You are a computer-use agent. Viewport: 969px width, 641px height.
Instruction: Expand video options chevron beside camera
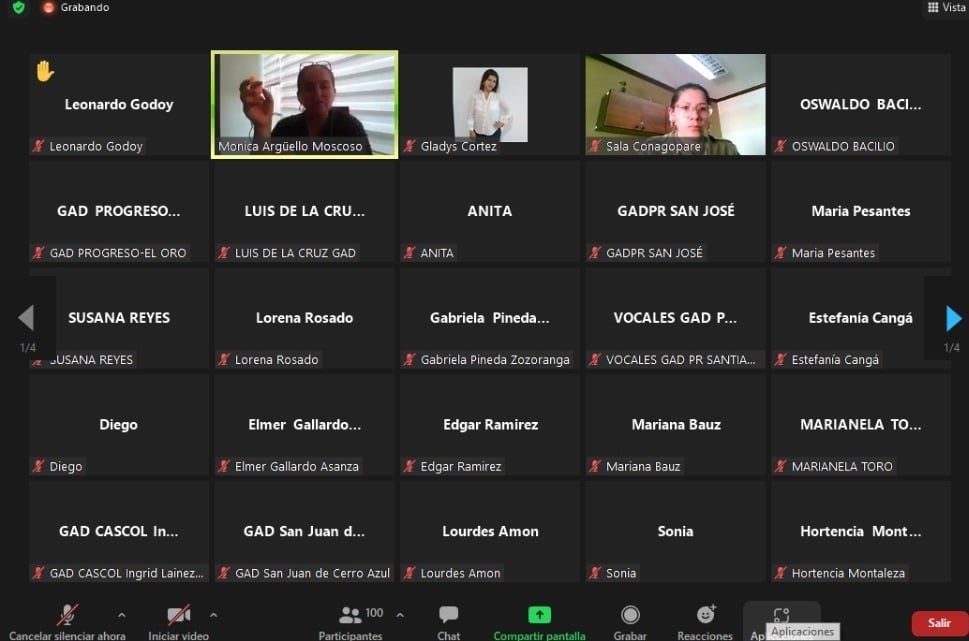click(x=213, y=615)
